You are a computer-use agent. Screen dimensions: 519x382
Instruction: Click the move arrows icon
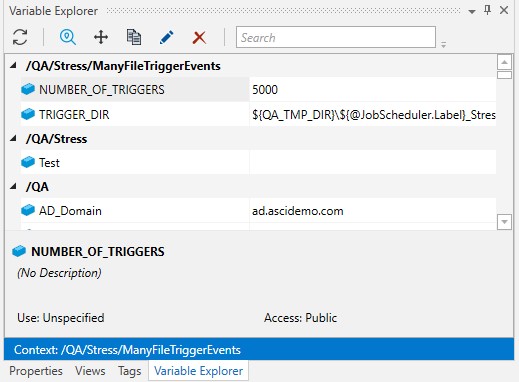(x=101, y=37)
